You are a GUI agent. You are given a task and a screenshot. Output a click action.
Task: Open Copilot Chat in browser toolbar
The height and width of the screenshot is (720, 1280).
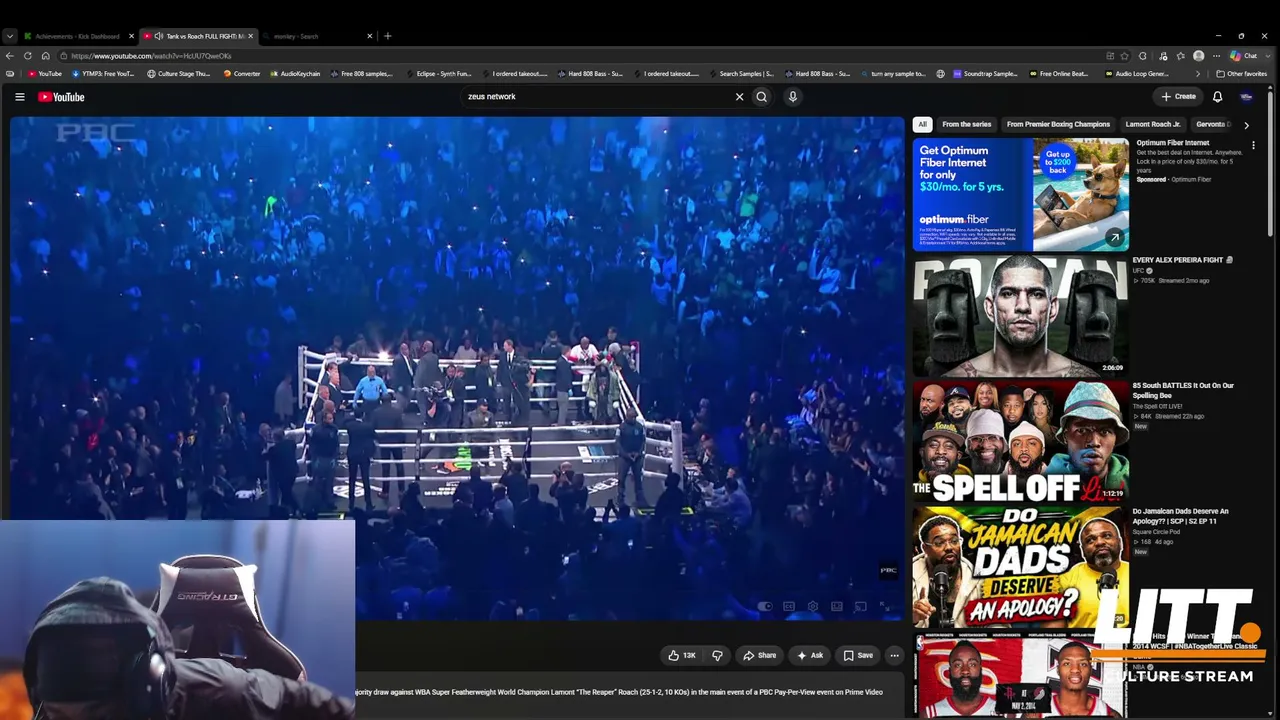pos(1245,56)
